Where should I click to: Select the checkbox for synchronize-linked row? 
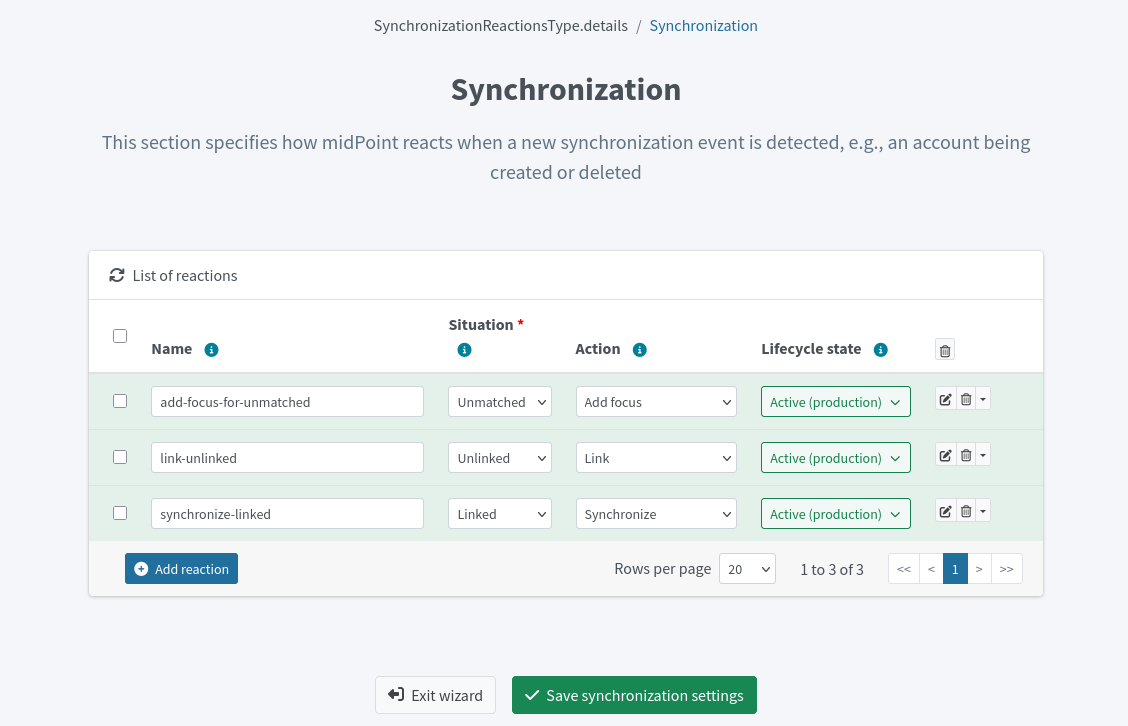[x=120, y=512]
